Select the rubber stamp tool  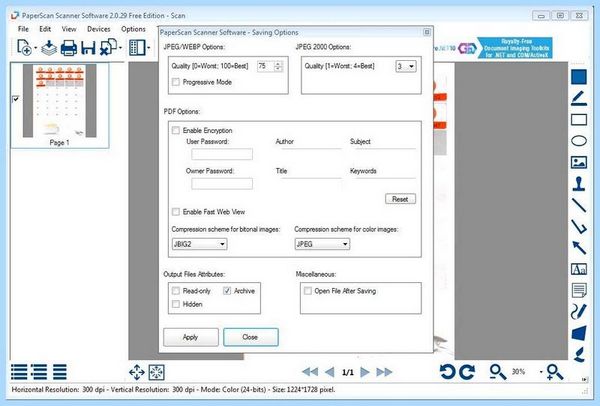click(579, 183)
